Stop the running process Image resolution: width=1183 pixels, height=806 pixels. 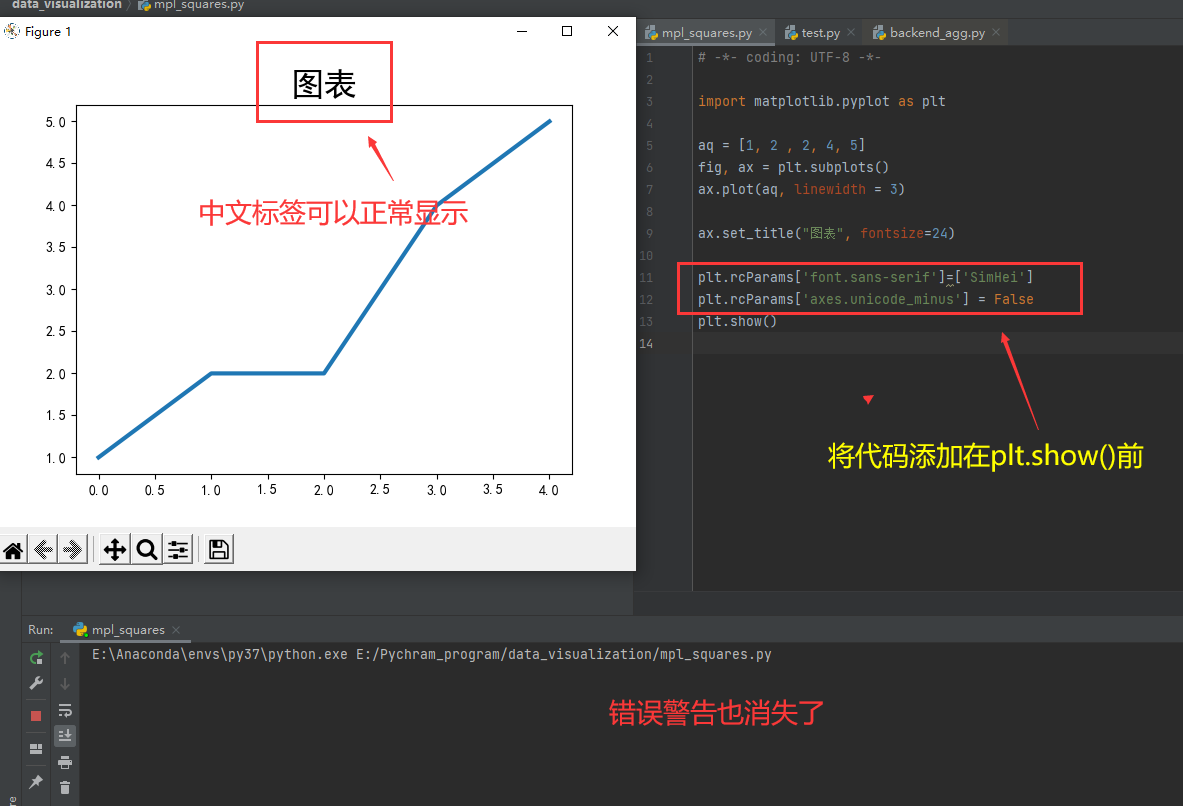[36, 714]
